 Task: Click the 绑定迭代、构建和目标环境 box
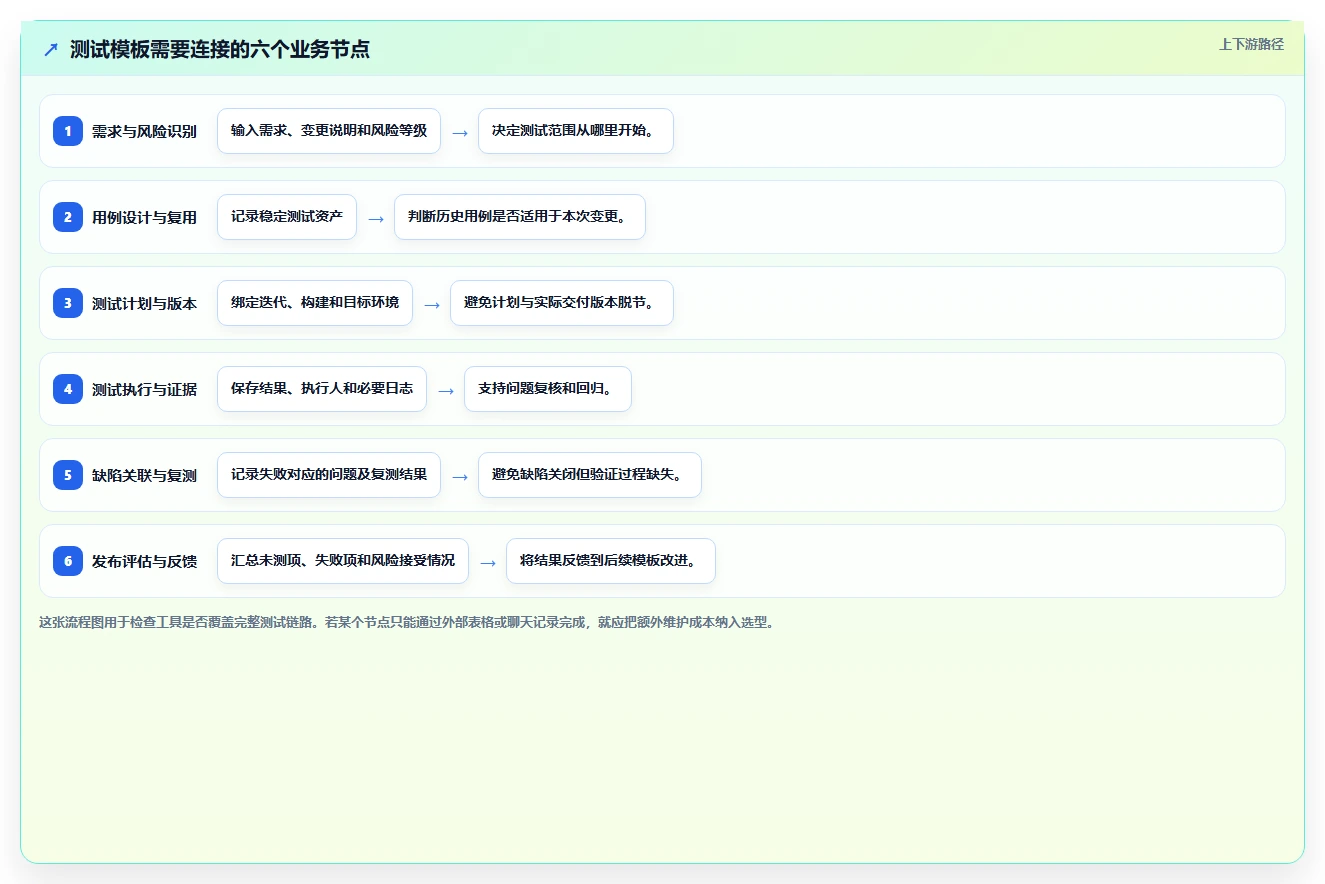(315, 303)
